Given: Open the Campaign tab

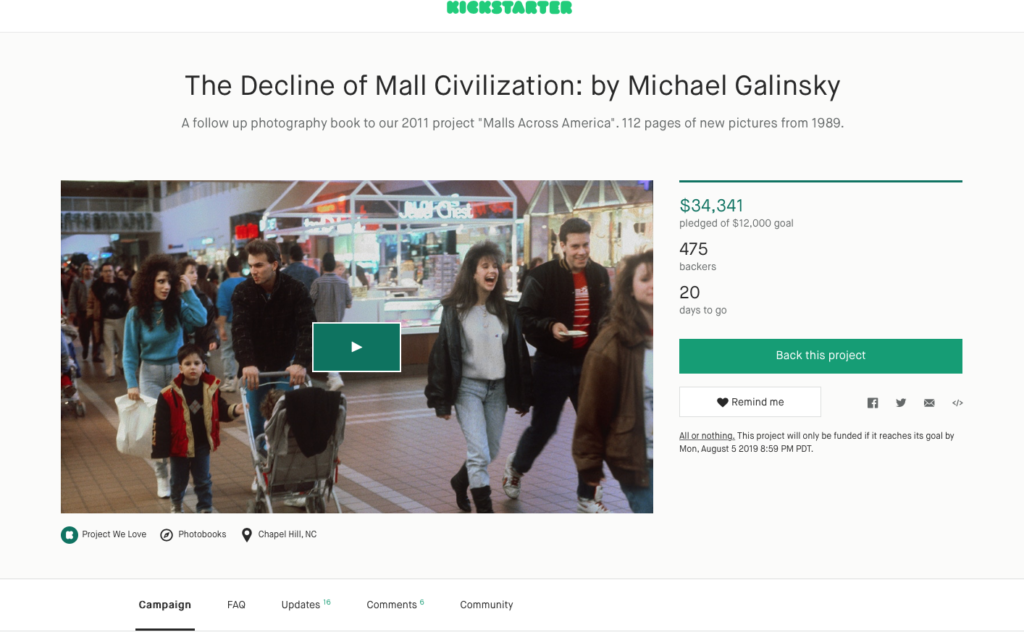Looking at the screenshot, I should pos(165,605).
